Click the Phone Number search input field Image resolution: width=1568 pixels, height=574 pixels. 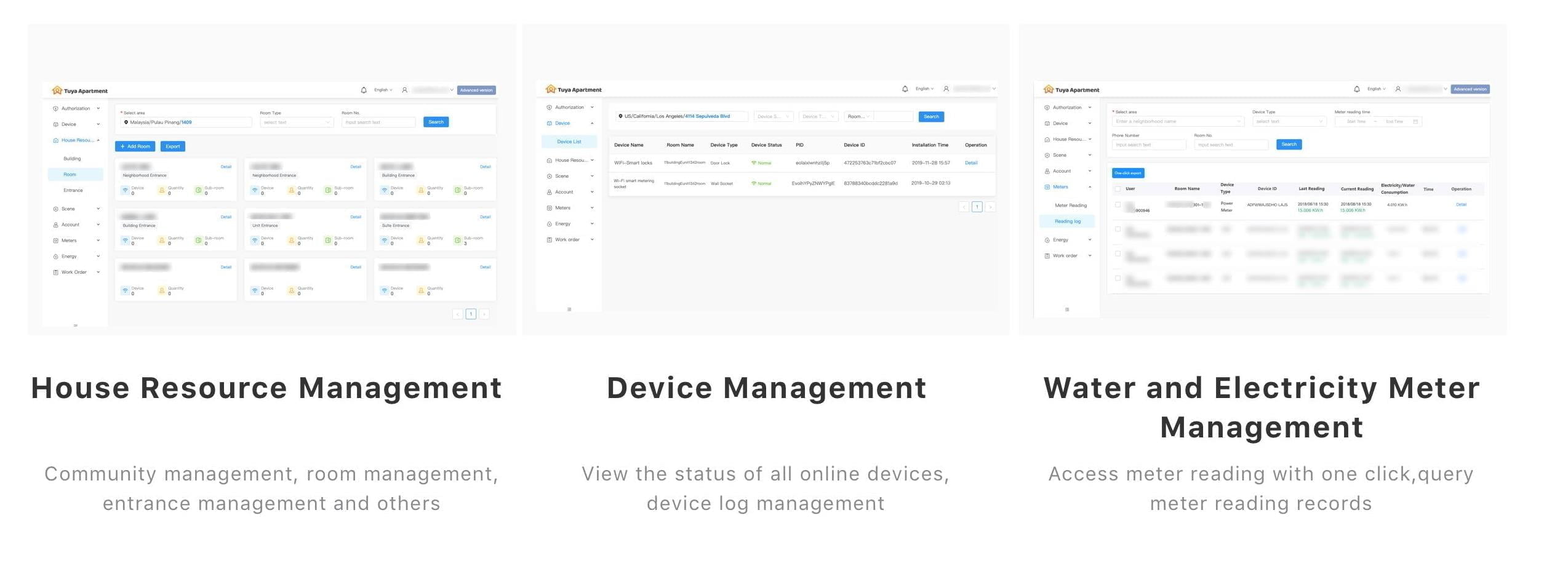tap(1148, 145)
